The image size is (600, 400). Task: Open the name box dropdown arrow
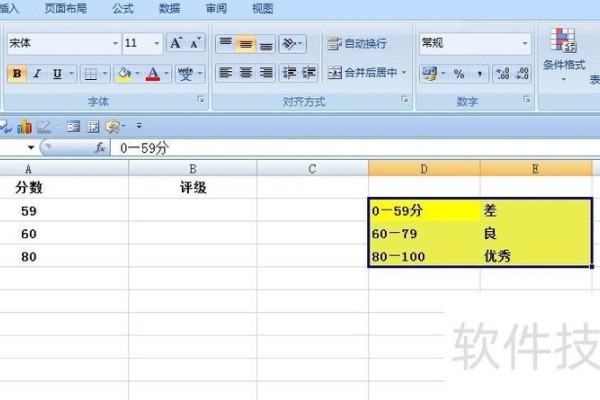pyautogui.click(x=31, y=147)
